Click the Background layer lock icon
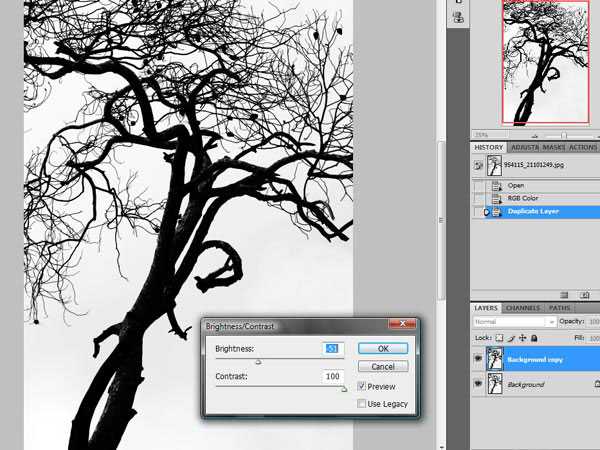 (597, 383)
